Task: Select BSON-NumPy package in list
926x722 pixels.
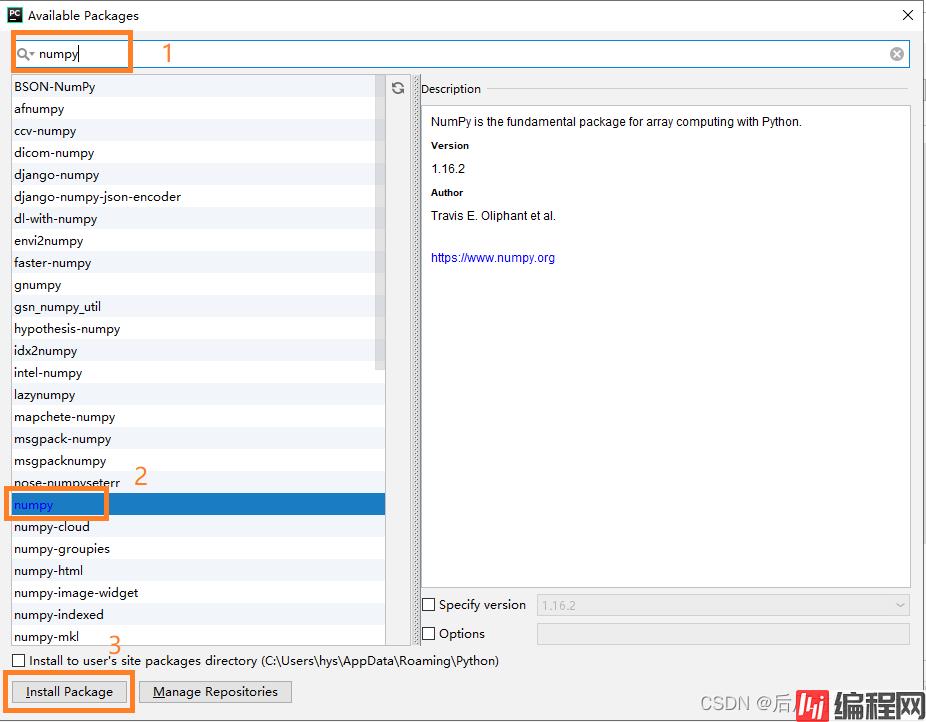Action: tap(55, 87)
